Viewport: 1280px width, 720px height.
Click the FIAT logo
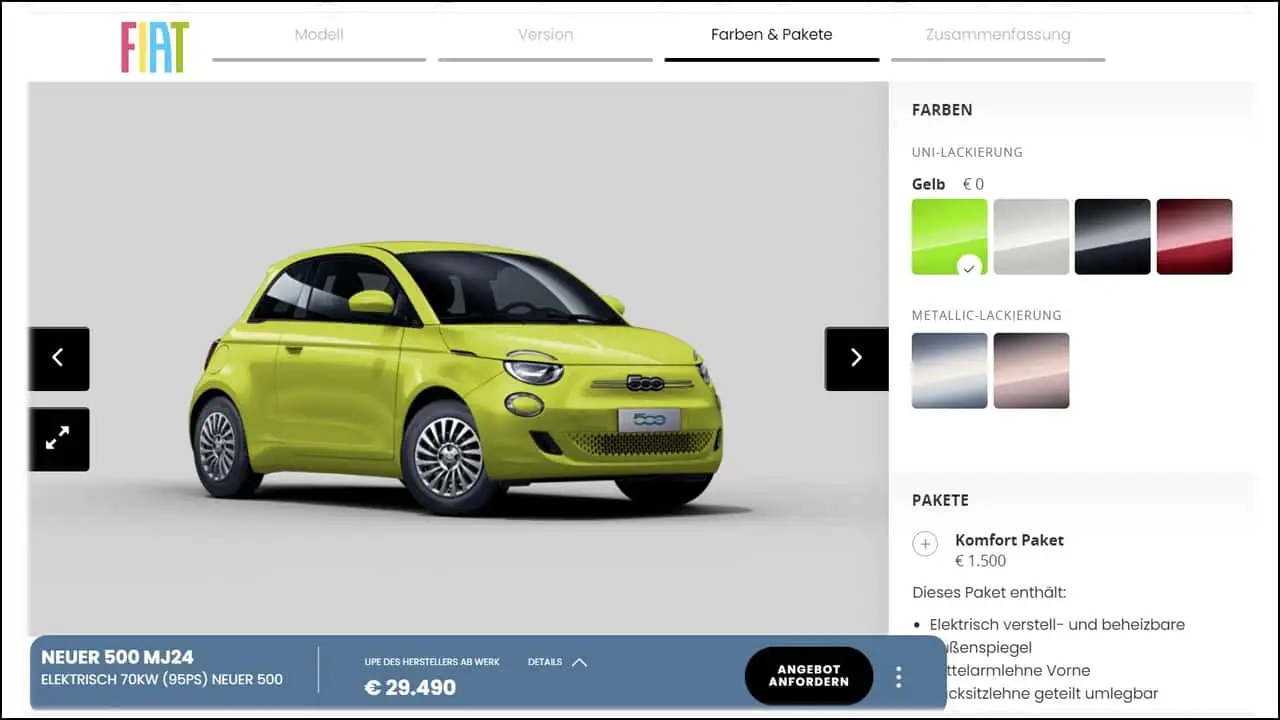(154, 47)
